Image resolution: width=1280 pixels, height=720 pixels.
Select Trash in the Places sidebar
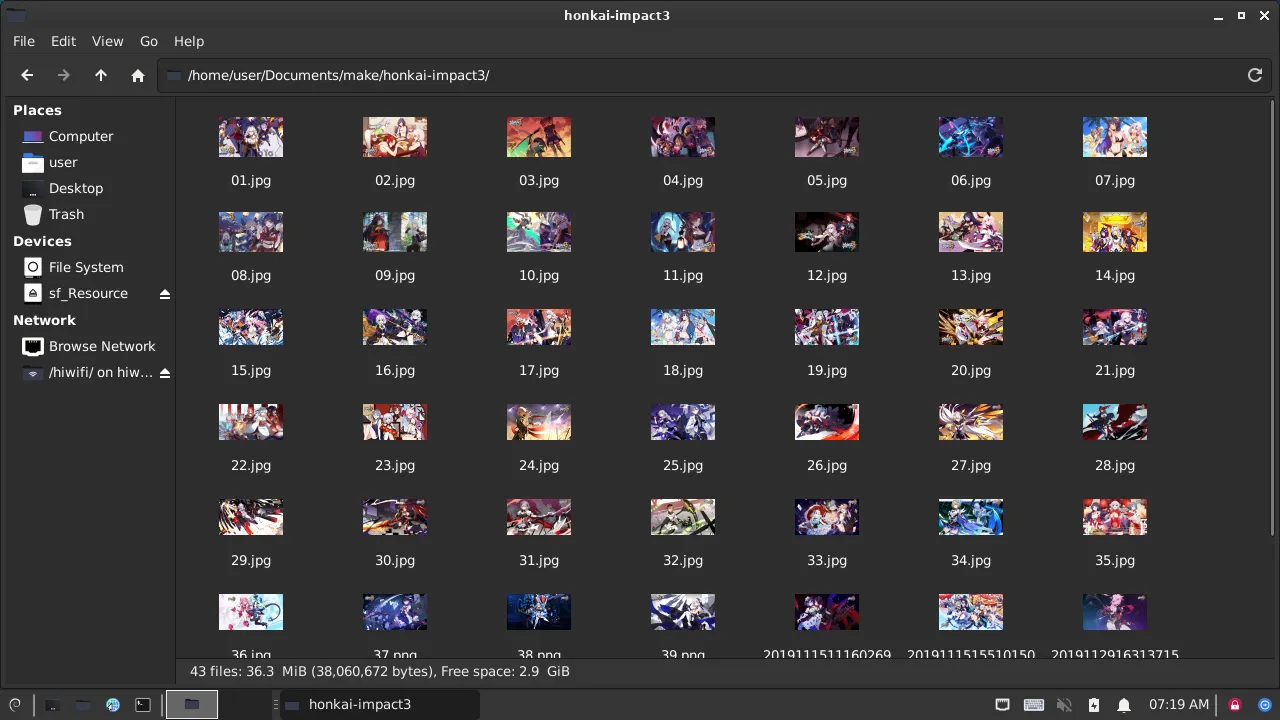(66, 214)
